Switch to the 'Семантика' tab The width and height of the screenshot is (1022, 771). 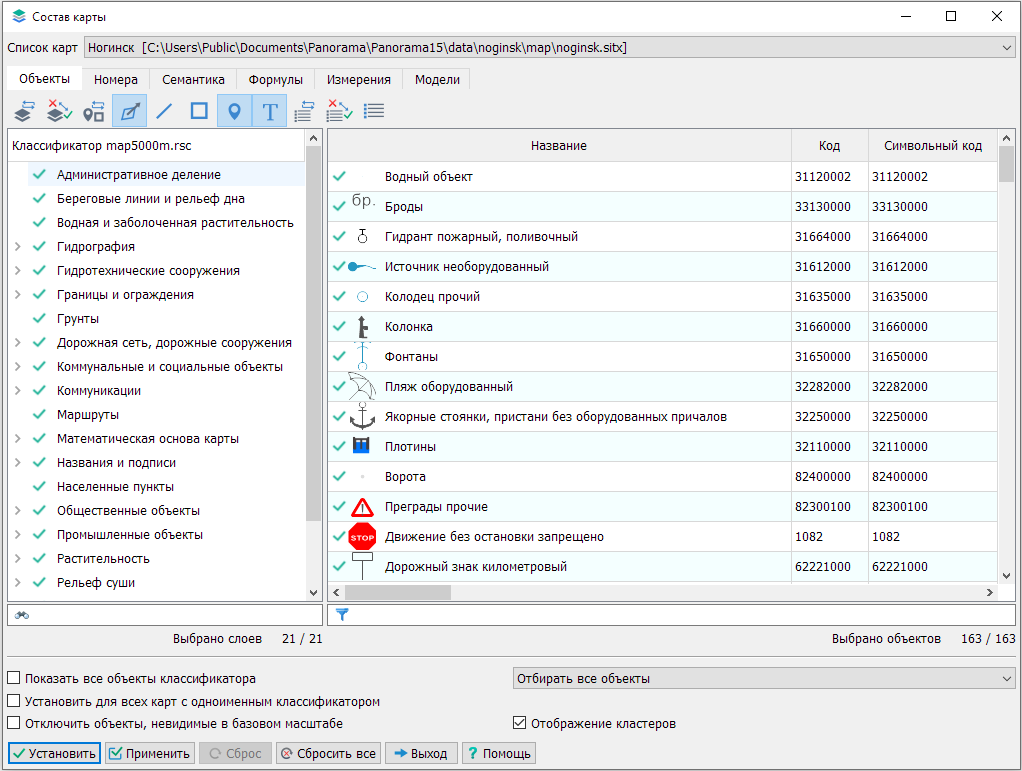[x=193, y=80]
